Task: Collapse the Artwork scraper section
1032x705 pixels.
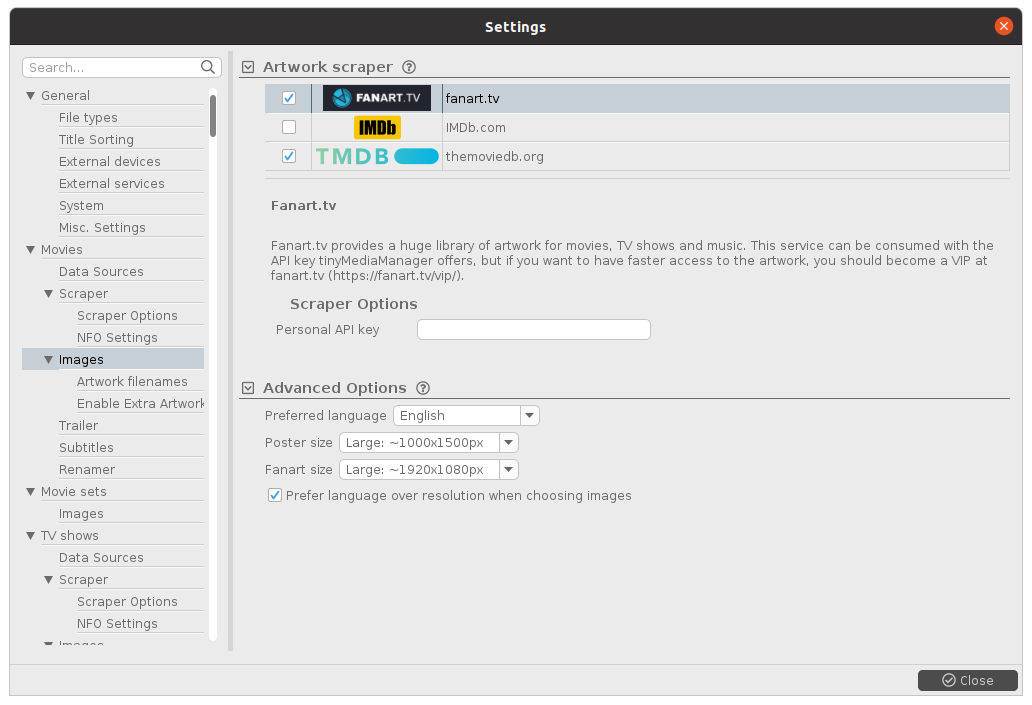Action: point(248,68)
